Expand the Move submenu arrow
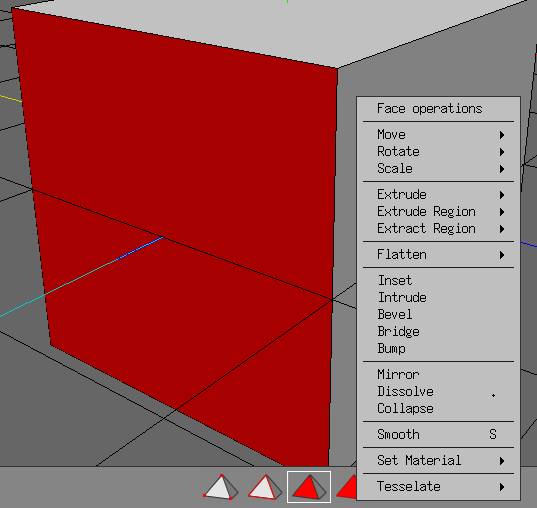The width and height of the screenshot is (537, 508). coord(502,135)
